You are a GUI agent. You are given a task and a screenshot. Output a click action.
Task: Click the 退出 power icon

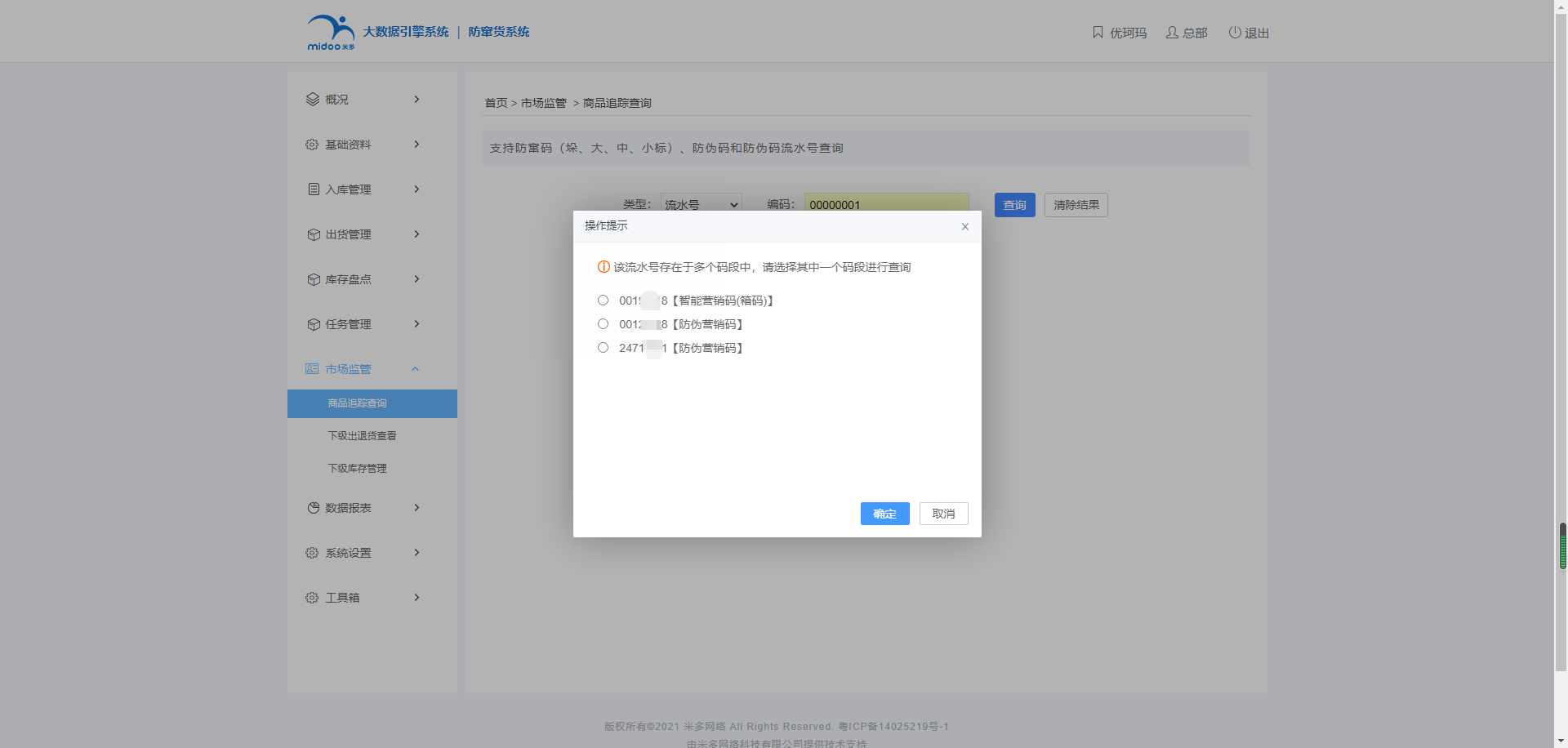click(x=1235, y=33)
